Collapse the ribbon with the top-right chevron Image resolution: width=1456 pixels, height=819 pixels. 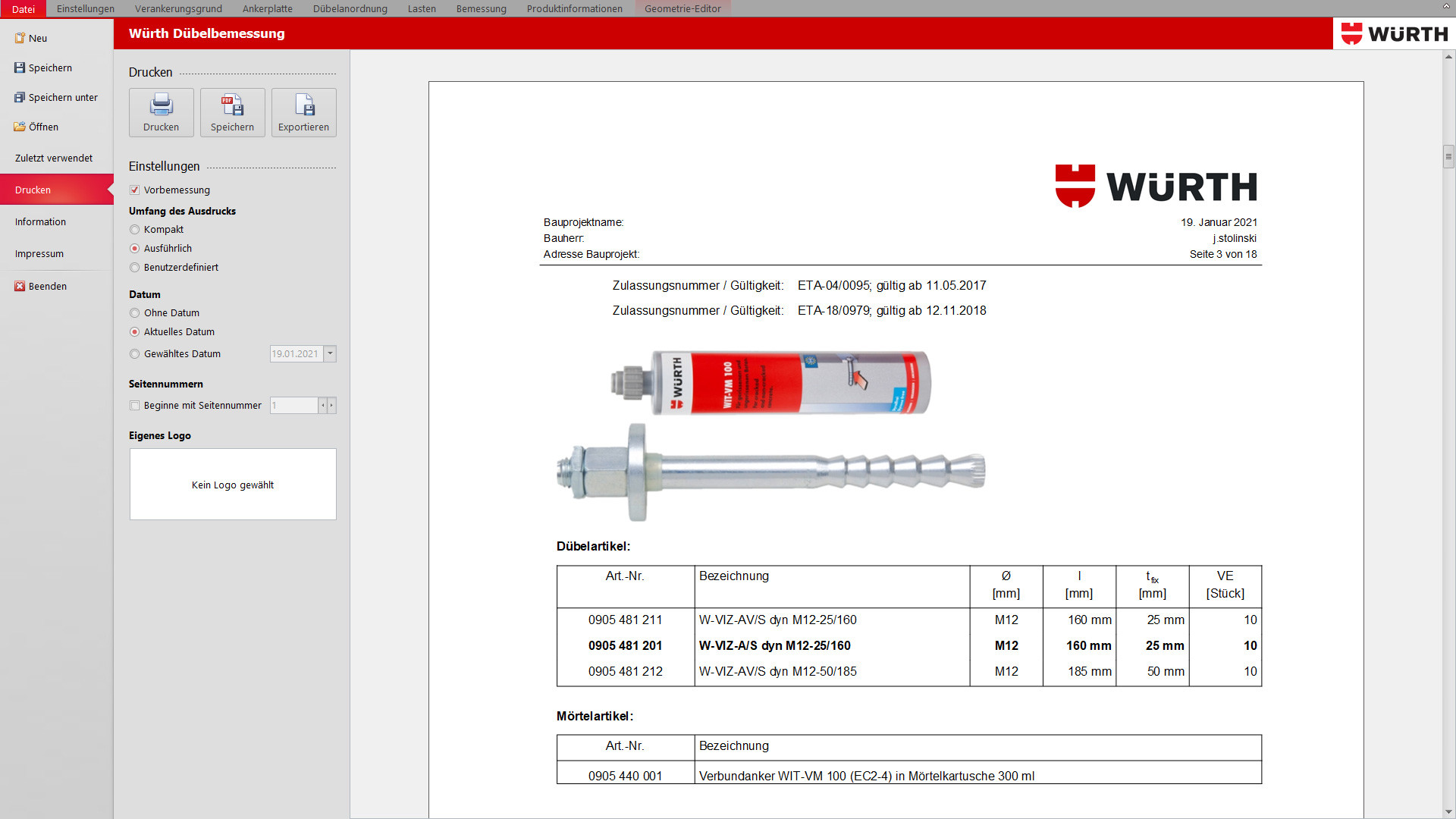click(x=1446, y=7)
